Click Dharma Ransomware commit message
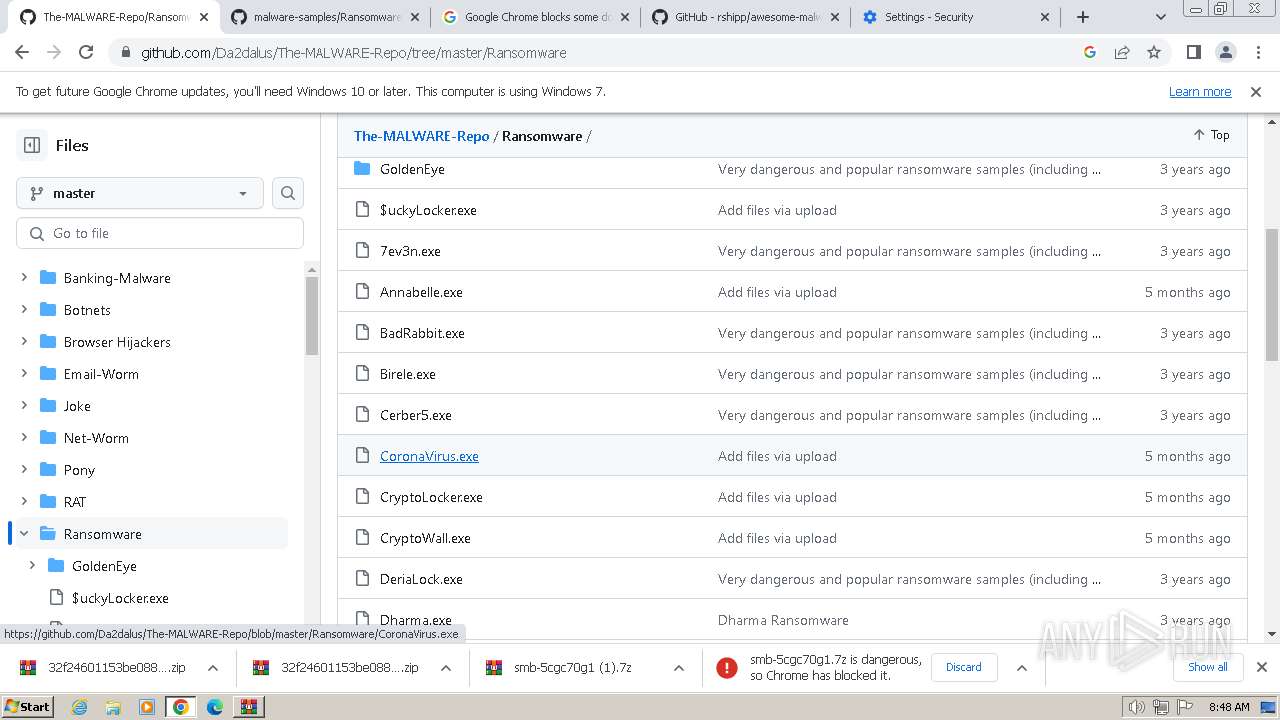 (x=783, y=620)
